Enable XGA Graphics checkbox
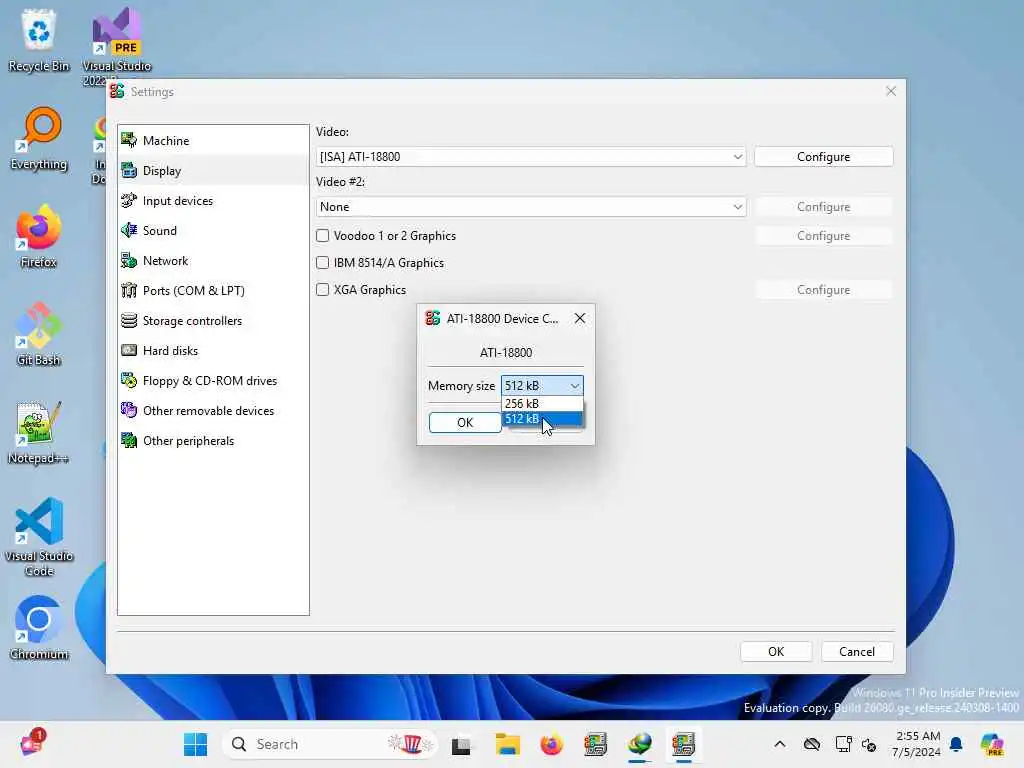Screen dimensions: 1024x768 pyautogui.click(x=323, y=289)
